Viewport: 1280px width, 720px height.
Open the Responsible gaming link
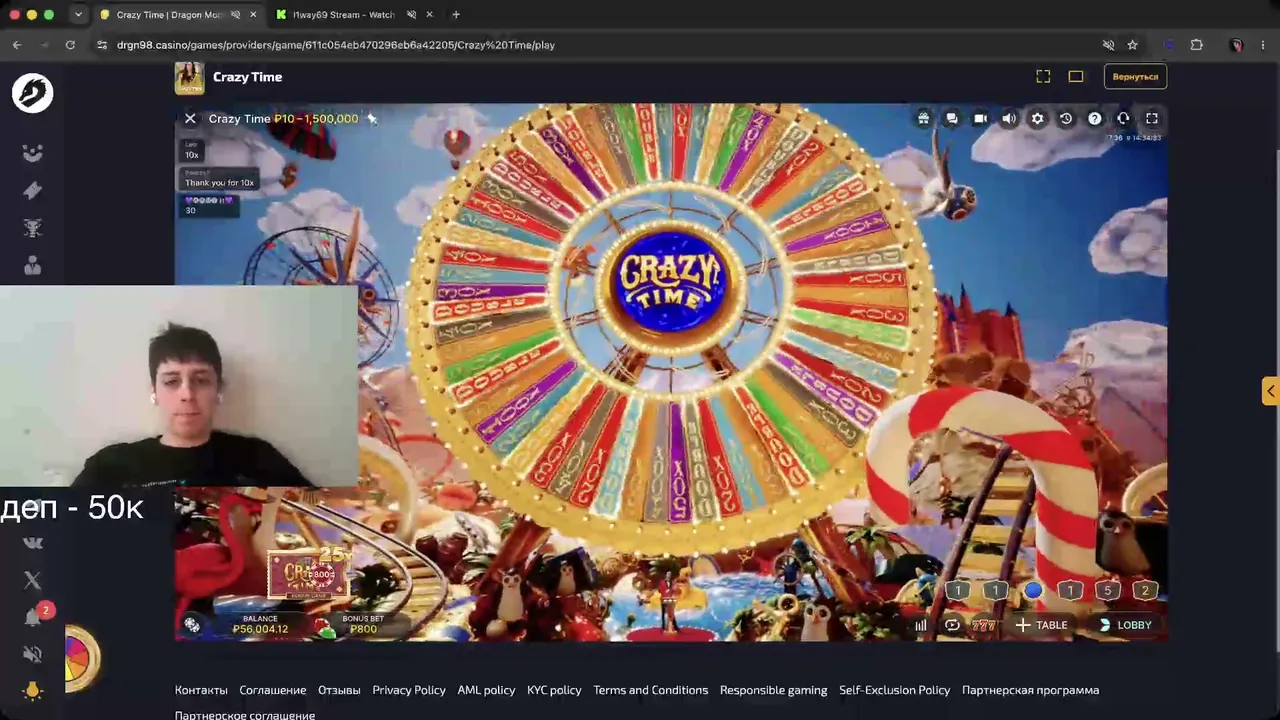pos(773,690)
